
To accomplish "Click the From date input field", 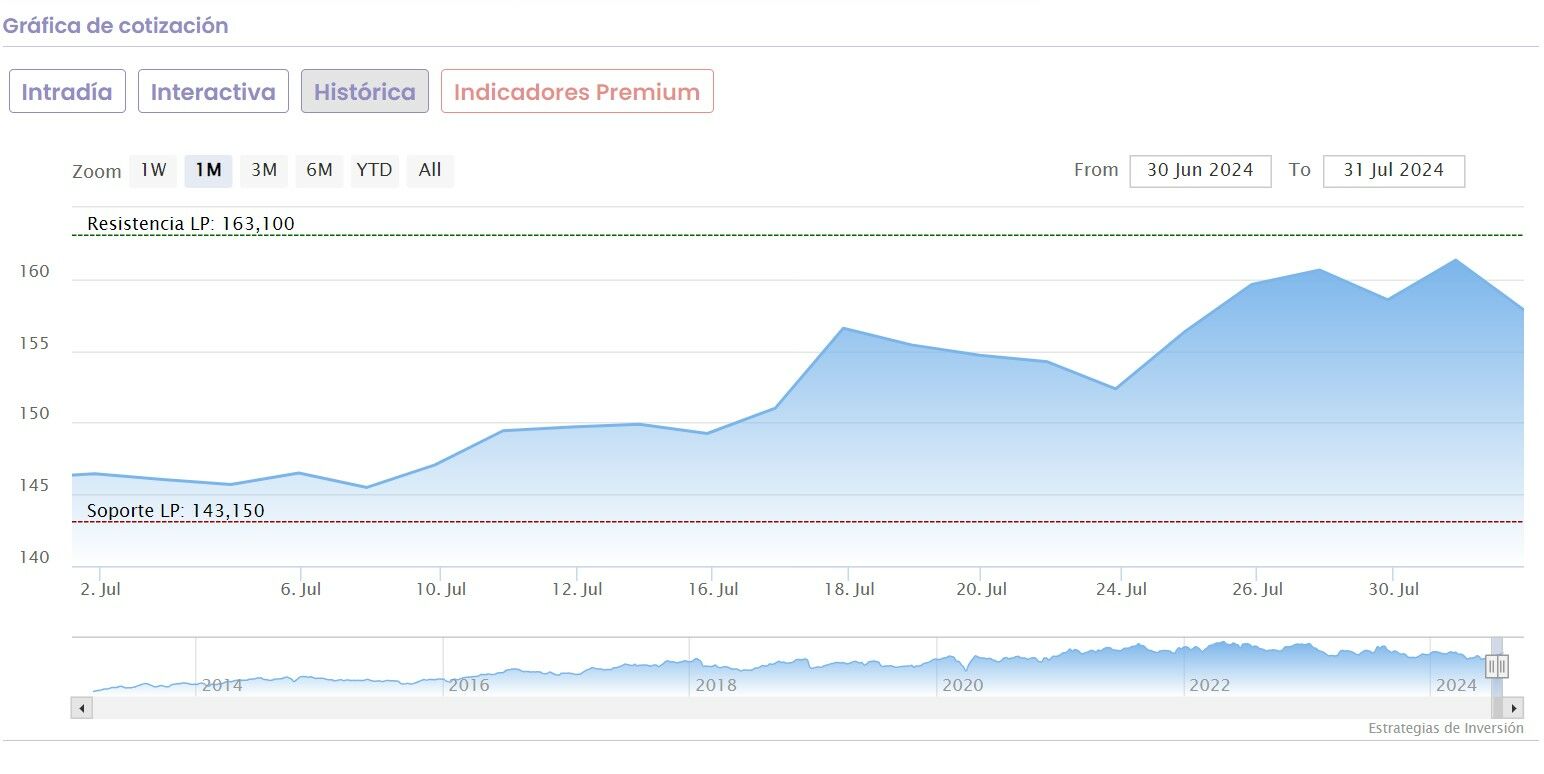I will [1200, 170].
